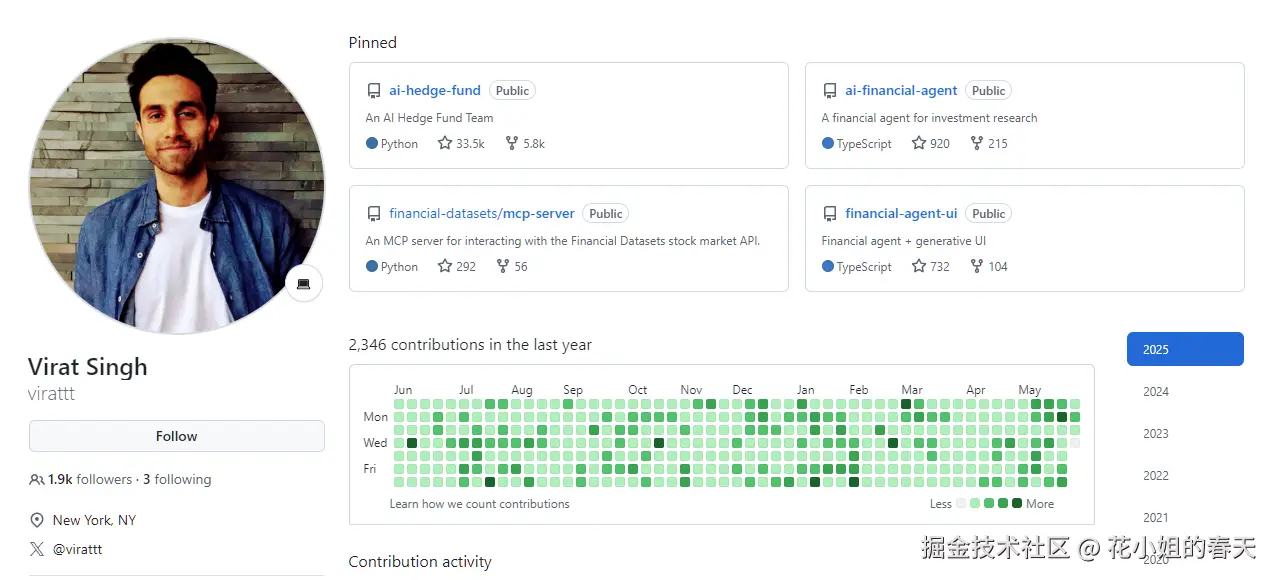The width and height of the screenshot is (1275, 580).
Task: Open the financial-agent-ui repository link
Action: [901, 213]
